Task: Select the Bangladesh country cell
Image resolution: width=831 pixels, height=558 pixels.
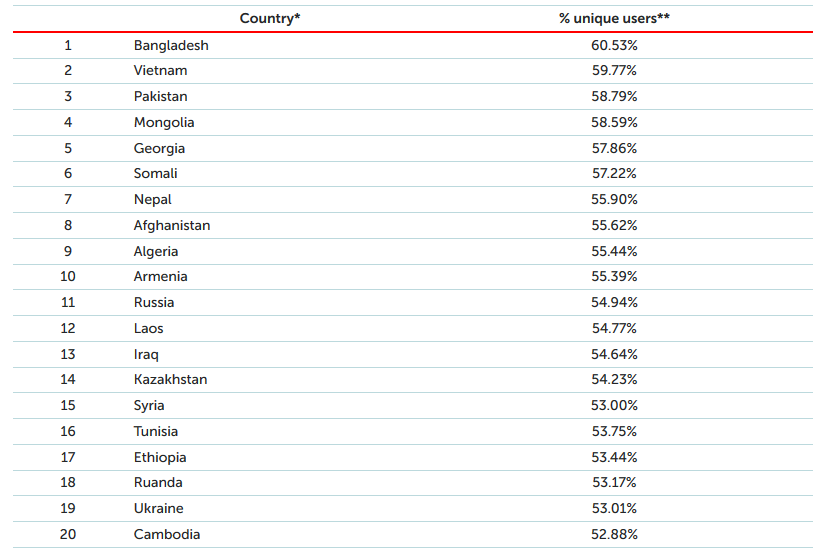Action: (171, 45)
